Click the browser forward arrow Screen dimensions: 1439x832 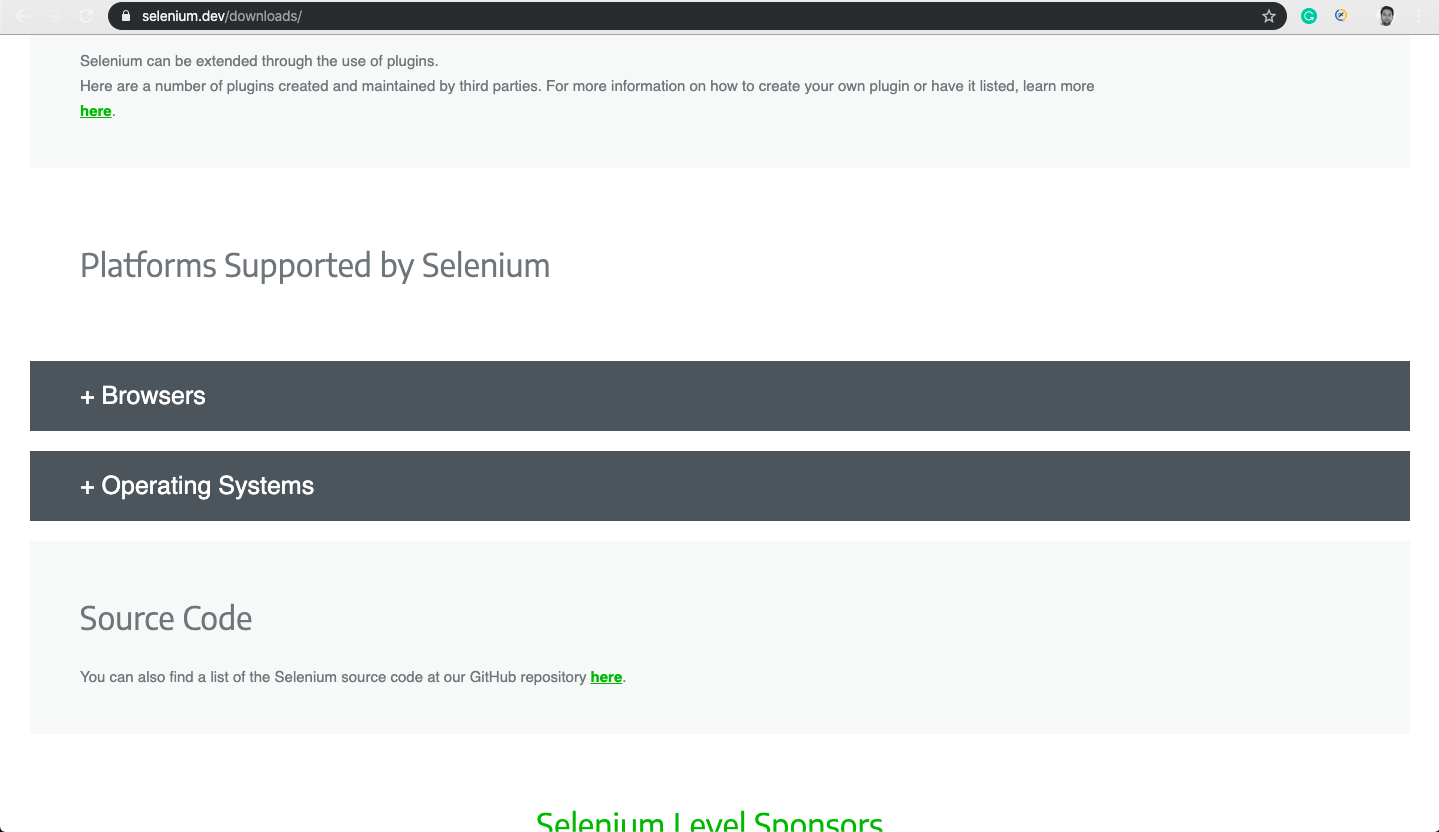coord(54,16)
